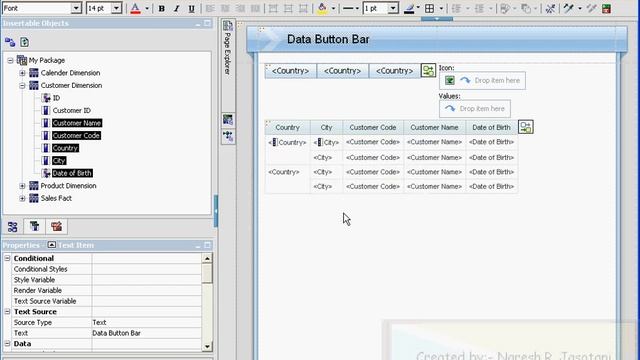Click the crossed tools icon in toolbar
This screenshot has width=640, height=360.
tap(550, 9)
